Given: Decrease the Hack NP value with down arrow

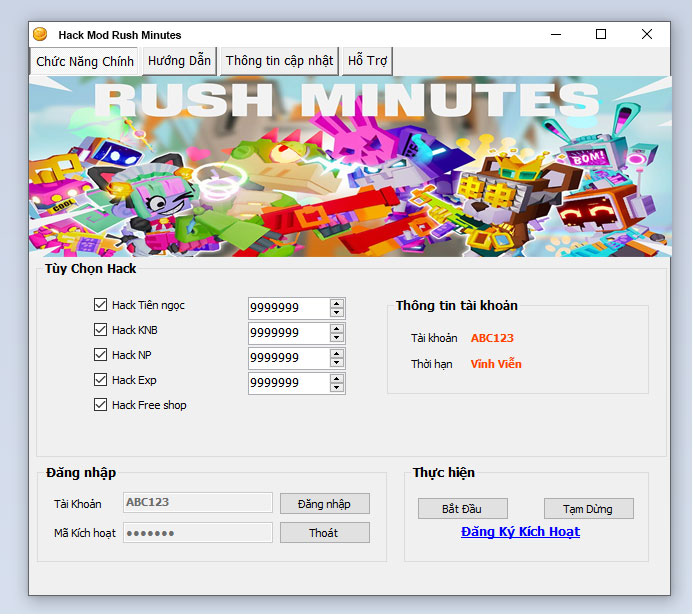Looking at the screenshot, I should click(x=337, y=362).
